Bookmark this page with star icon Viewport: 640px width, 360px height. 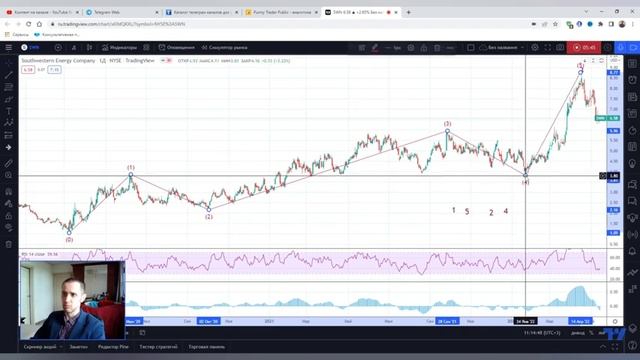pos(555,24)
